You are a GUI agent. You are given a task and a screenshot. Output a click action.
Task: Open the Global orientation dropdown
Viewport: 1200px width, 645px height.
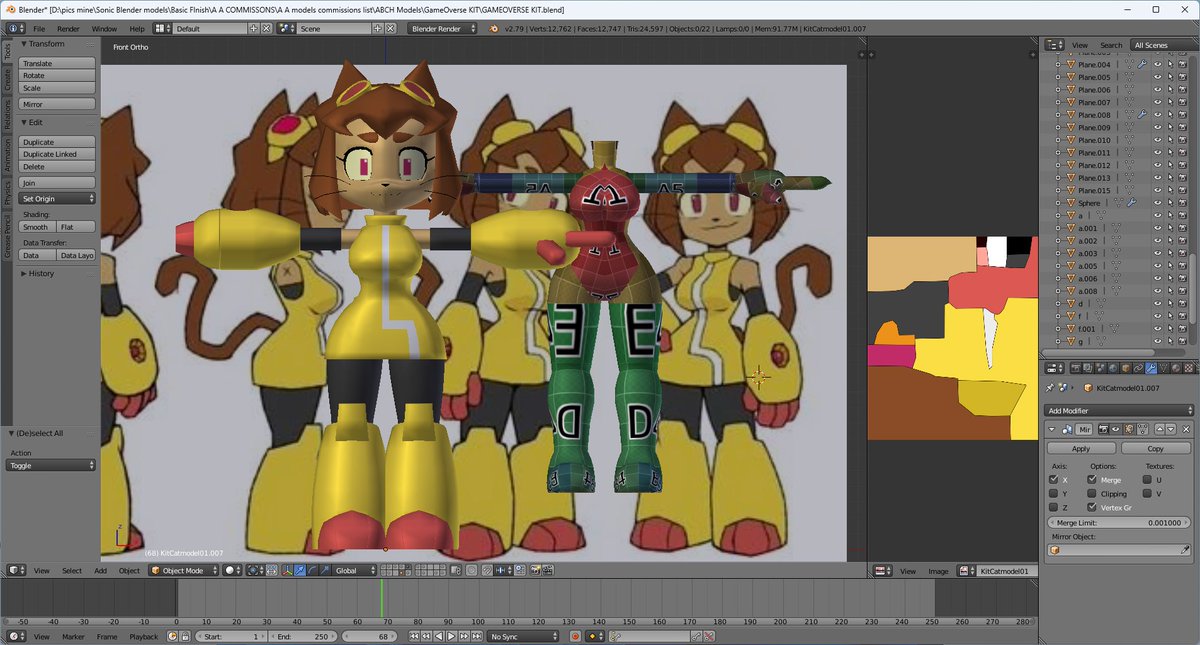pyautogui.click(x=355, y=570)
